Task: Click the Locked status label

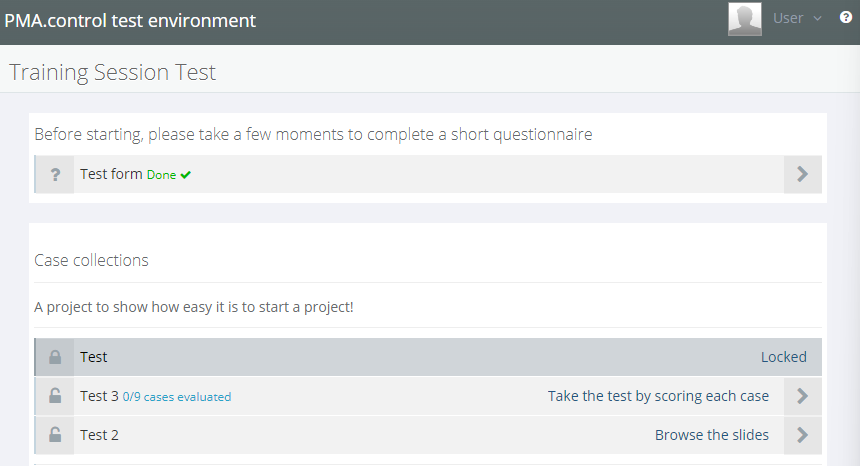Action: [783, 357]
